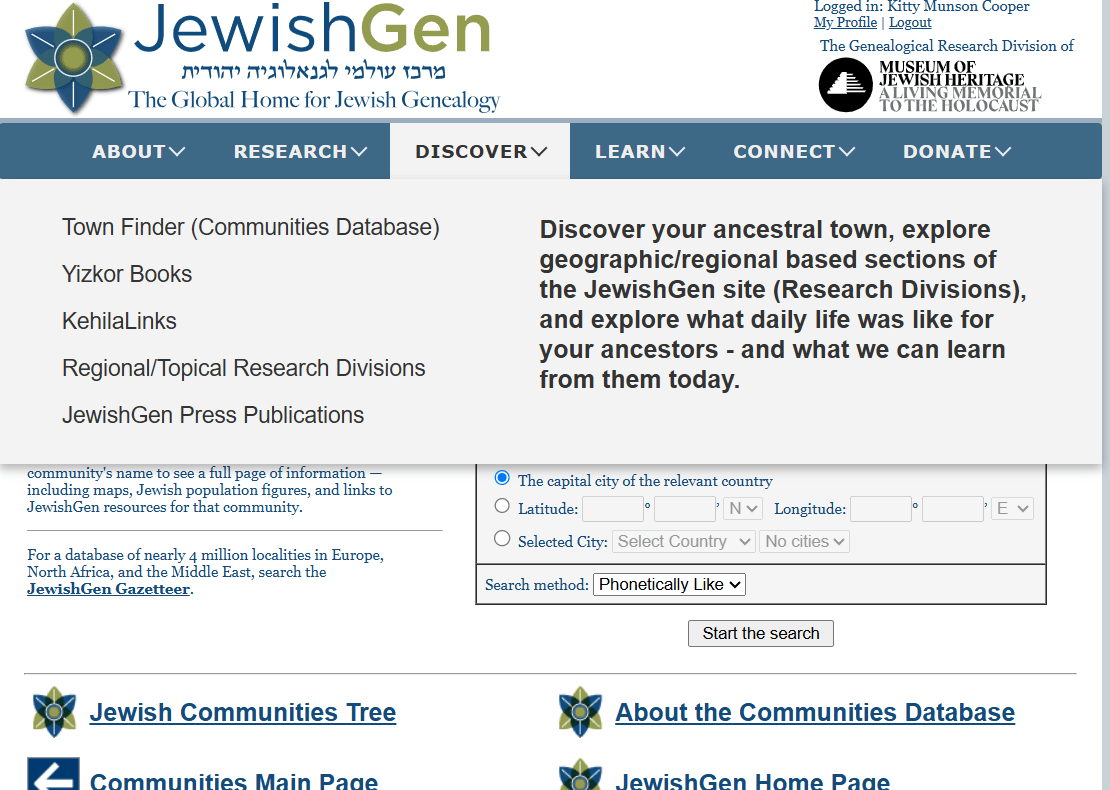Expand the DONATE menu

point(956,151)
